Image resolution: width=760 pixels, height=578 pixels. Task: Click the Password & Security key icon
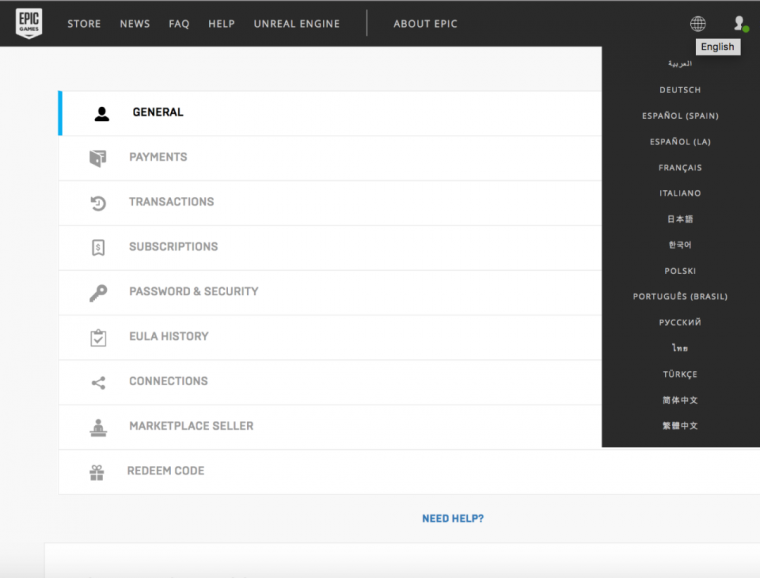tap(98, 293)
